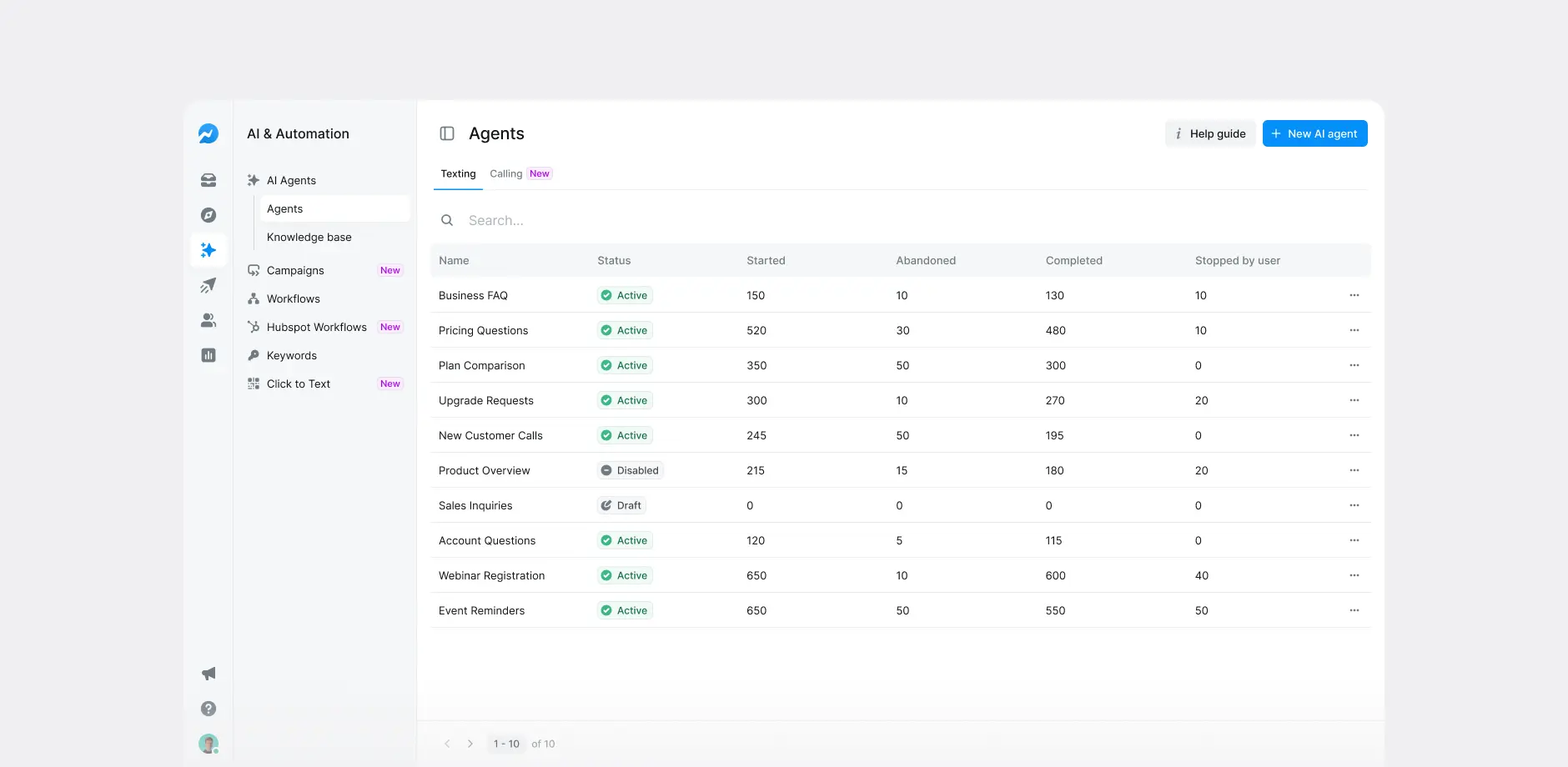Click the Disabled status badge for Product Overview
This screenshot has width=1568, height=767.
[x=630, y=470]
